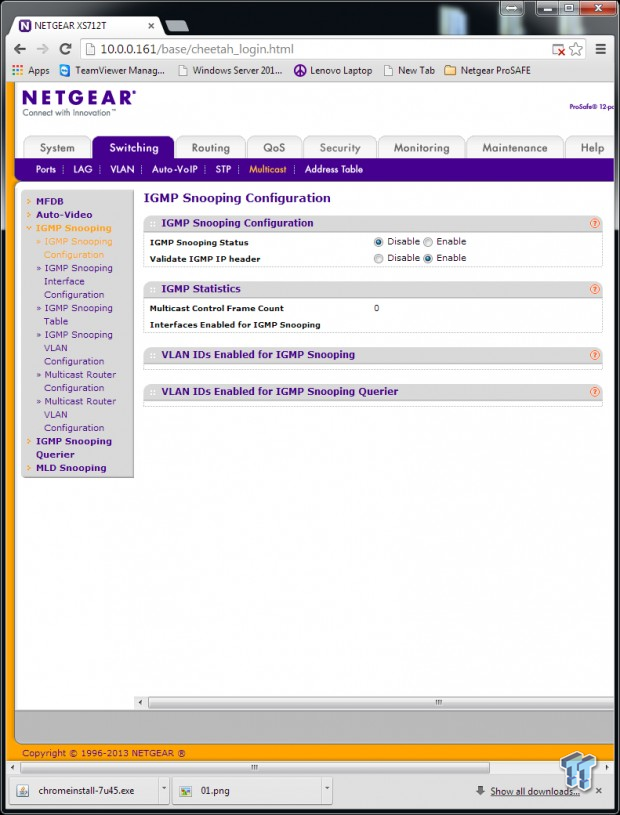Open help for IGMP Snooping Configuration section
The height and width of the screenshot is (815, 620).
(595, 224)
